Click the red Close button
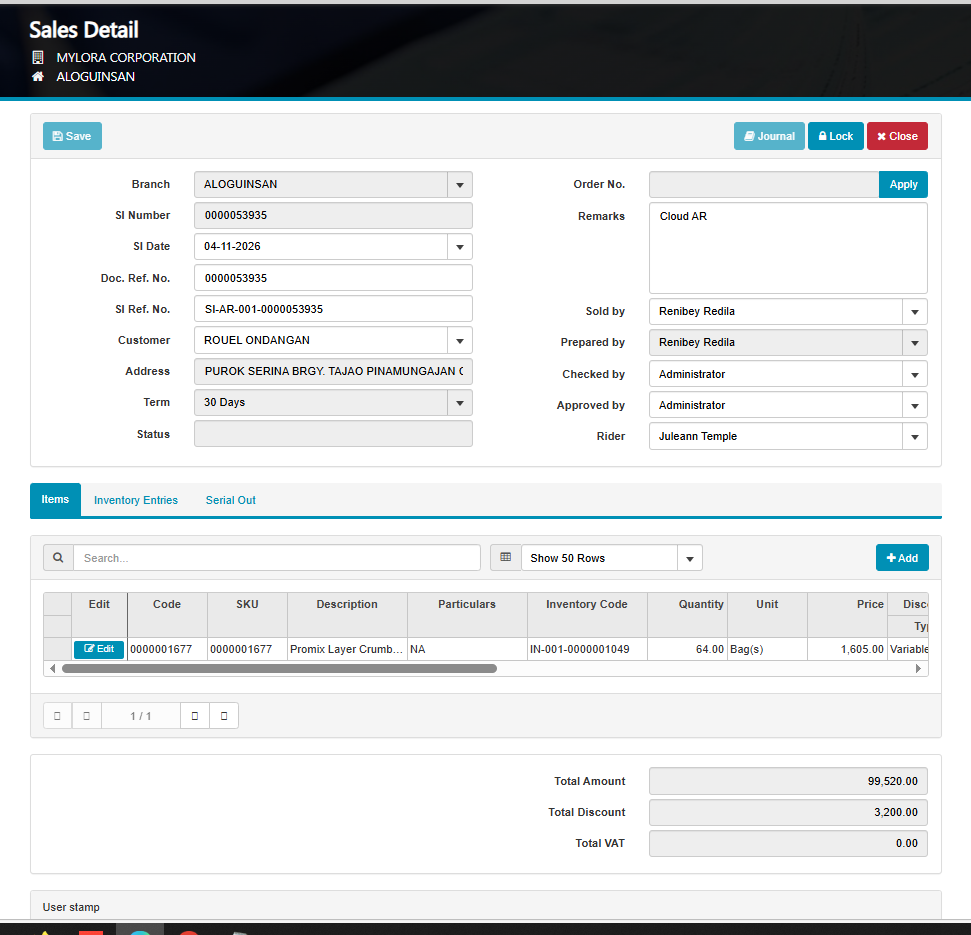 (x=897, y=136)
